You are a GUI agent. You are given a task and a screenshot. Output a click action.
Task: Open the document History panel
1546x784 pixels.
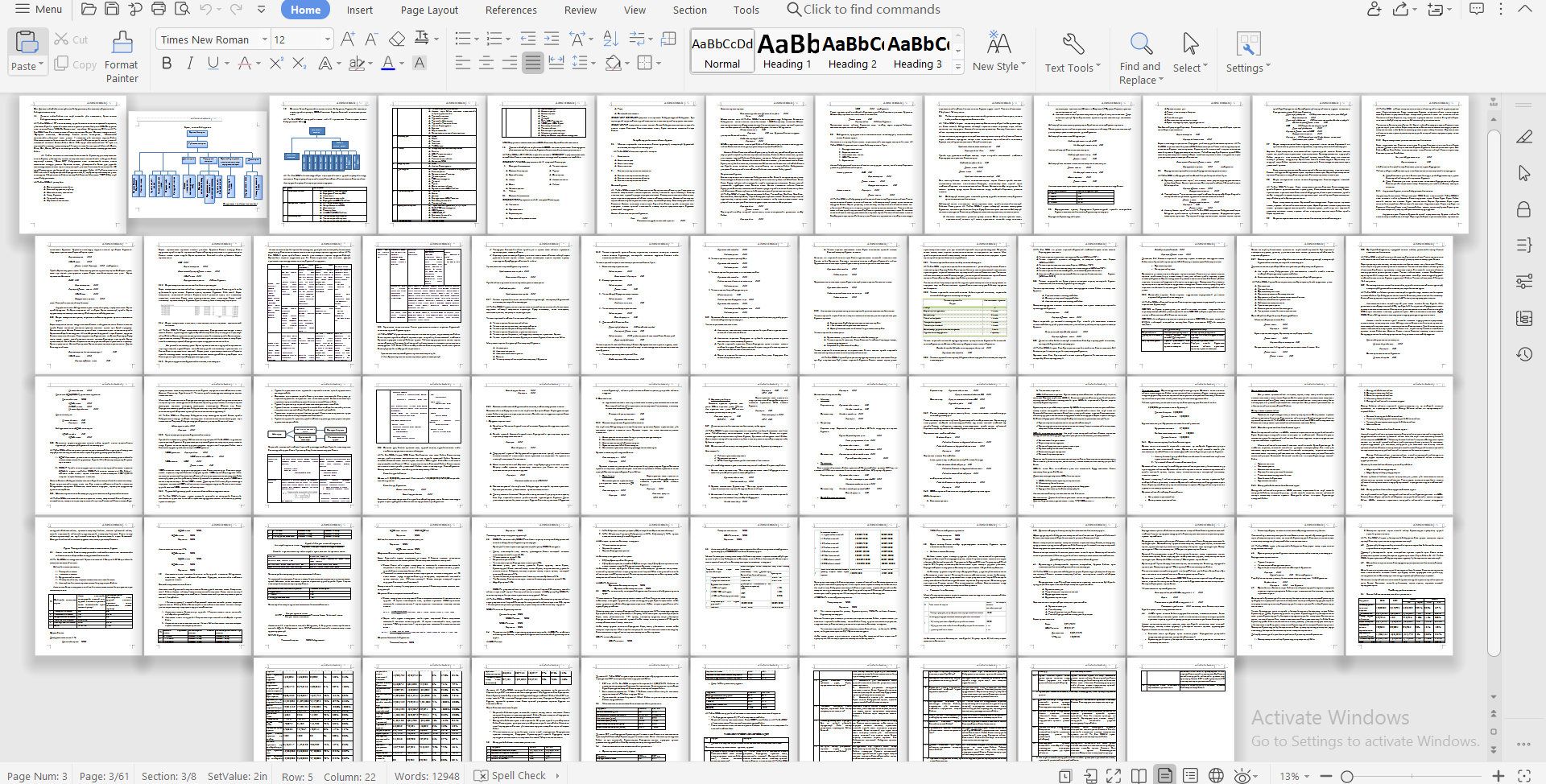point(1524,354)
